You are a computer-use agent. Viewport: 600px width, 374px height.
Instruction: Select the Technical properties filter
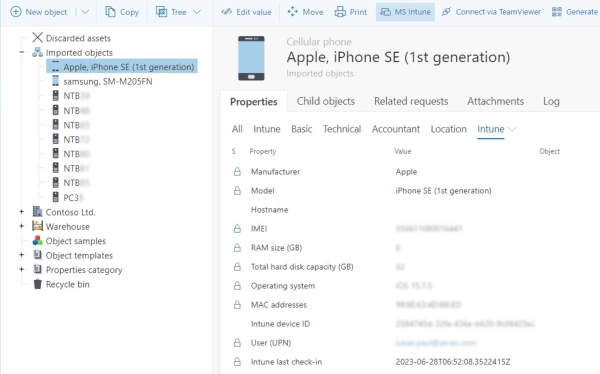coord(342,129)
